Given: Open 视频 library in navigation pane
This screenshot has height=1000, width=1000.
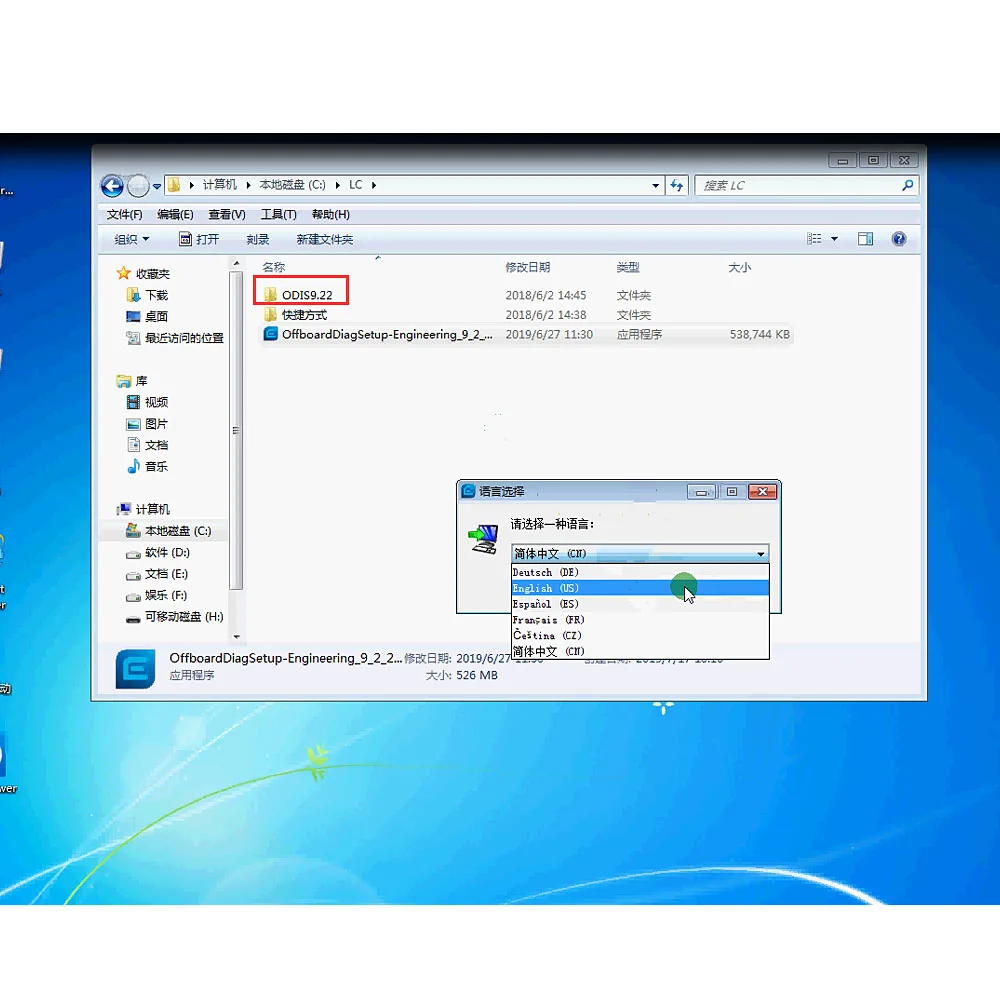Looking at the screenshot, I should point(147,402).
